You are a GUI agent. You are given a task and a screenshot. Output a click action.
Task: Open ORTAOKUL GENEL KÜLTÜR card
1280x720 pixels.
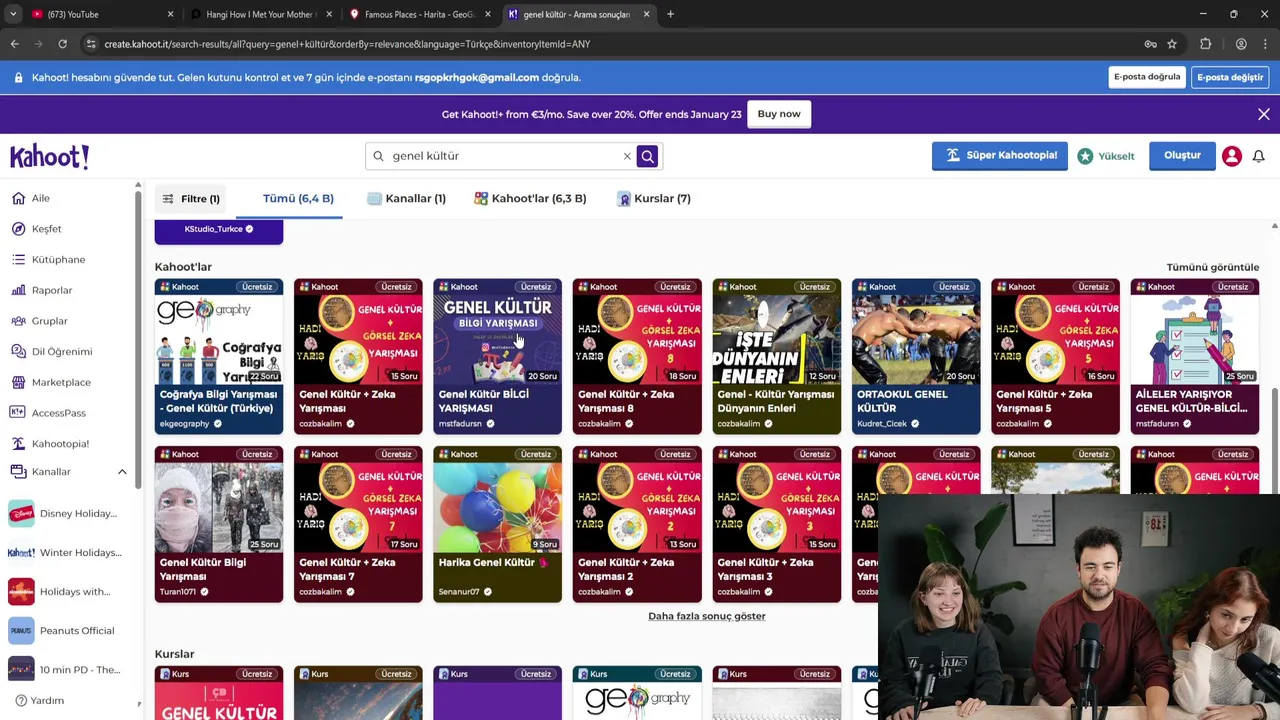tap(916, 357)
